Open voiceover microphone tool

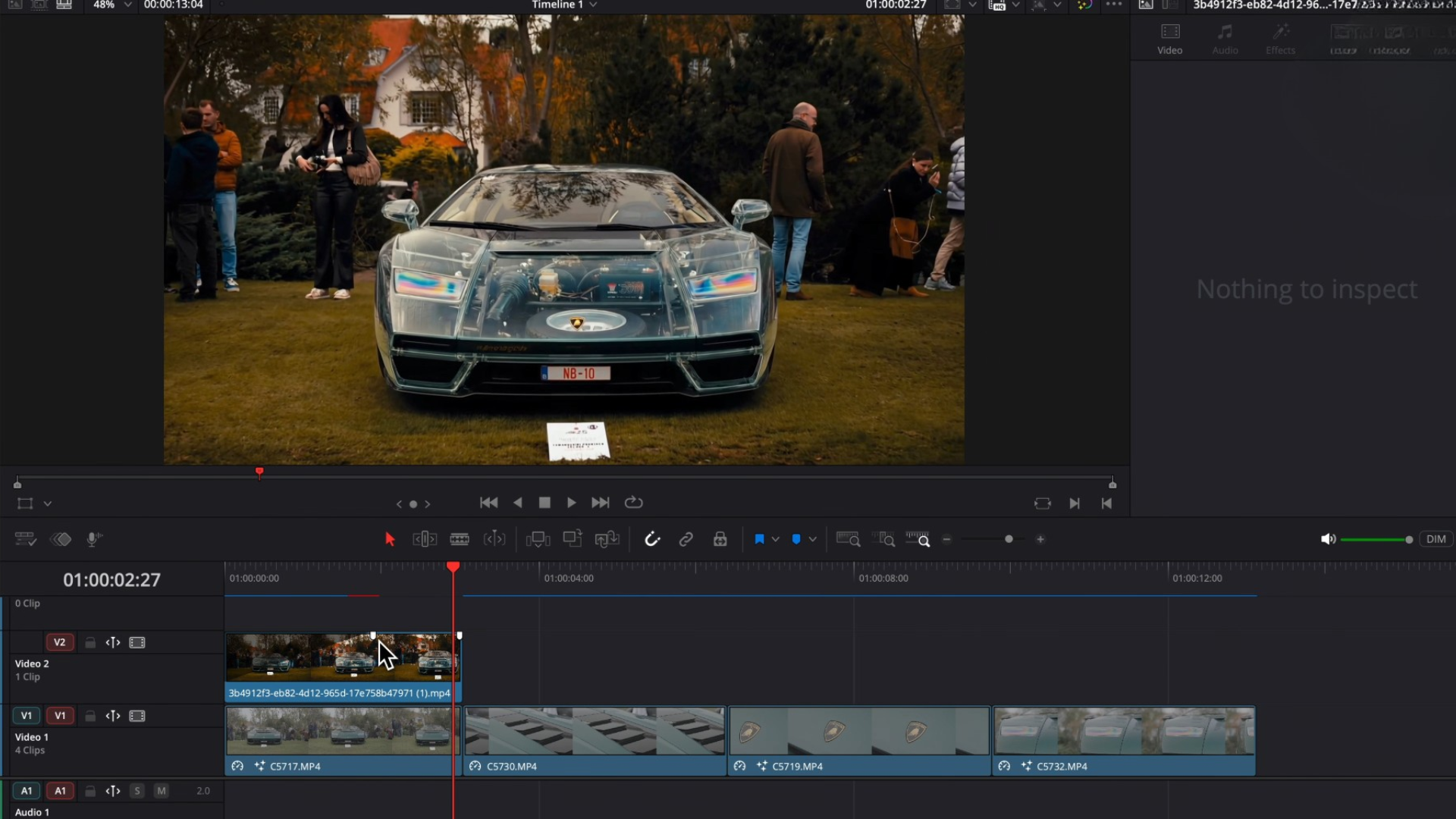click(93, 539)
